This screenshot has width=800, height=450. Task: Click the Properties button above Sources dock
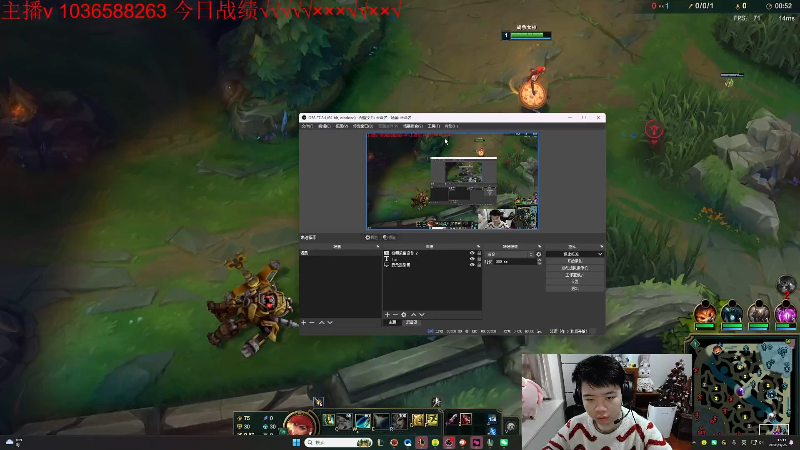click(371, 238)
